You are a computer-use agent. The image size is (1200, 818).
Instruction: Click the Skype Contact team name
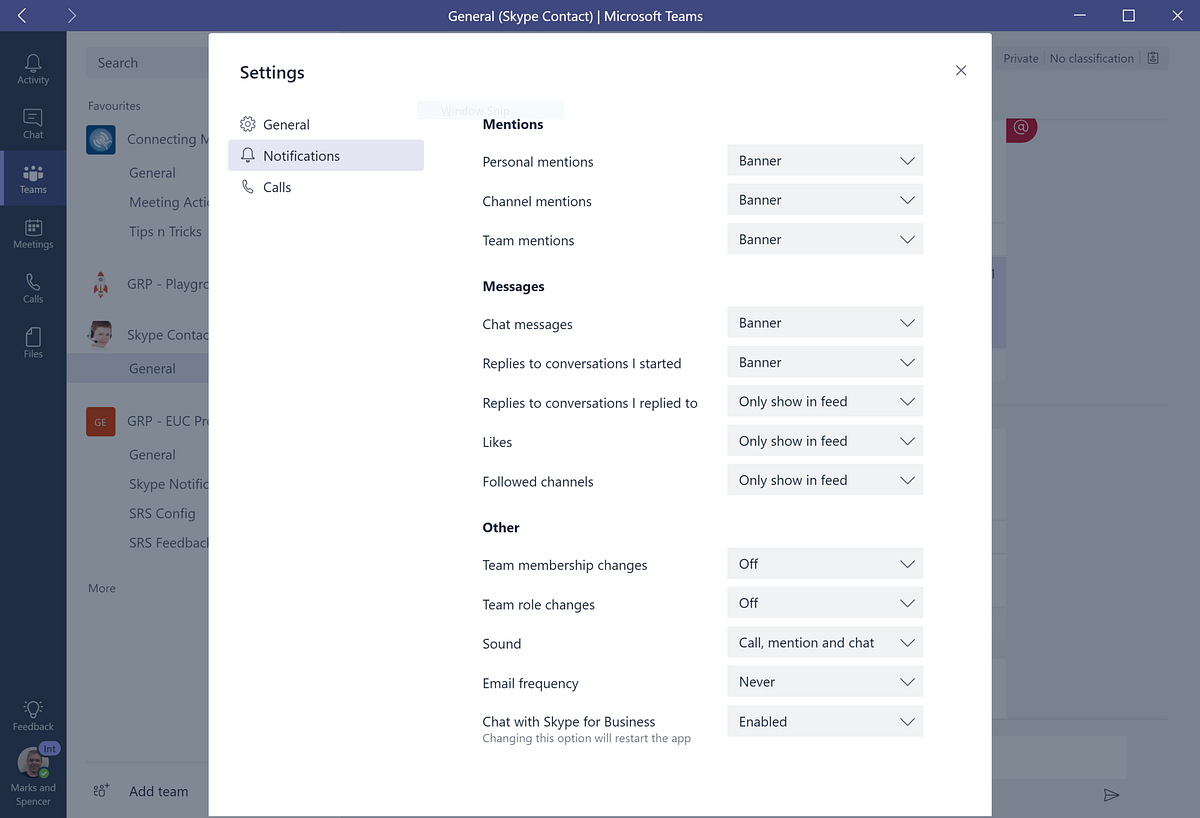click(x=168, y=335)
